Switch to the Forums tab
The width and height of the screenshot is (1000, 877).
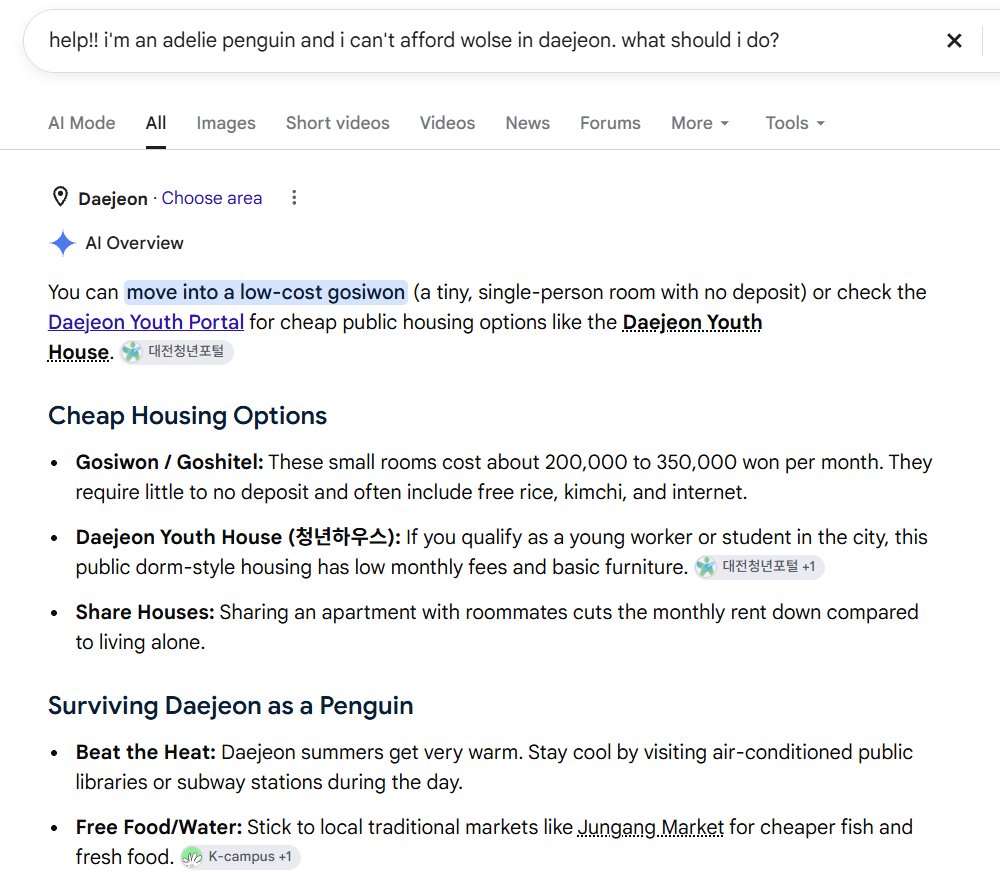(610, 123)
